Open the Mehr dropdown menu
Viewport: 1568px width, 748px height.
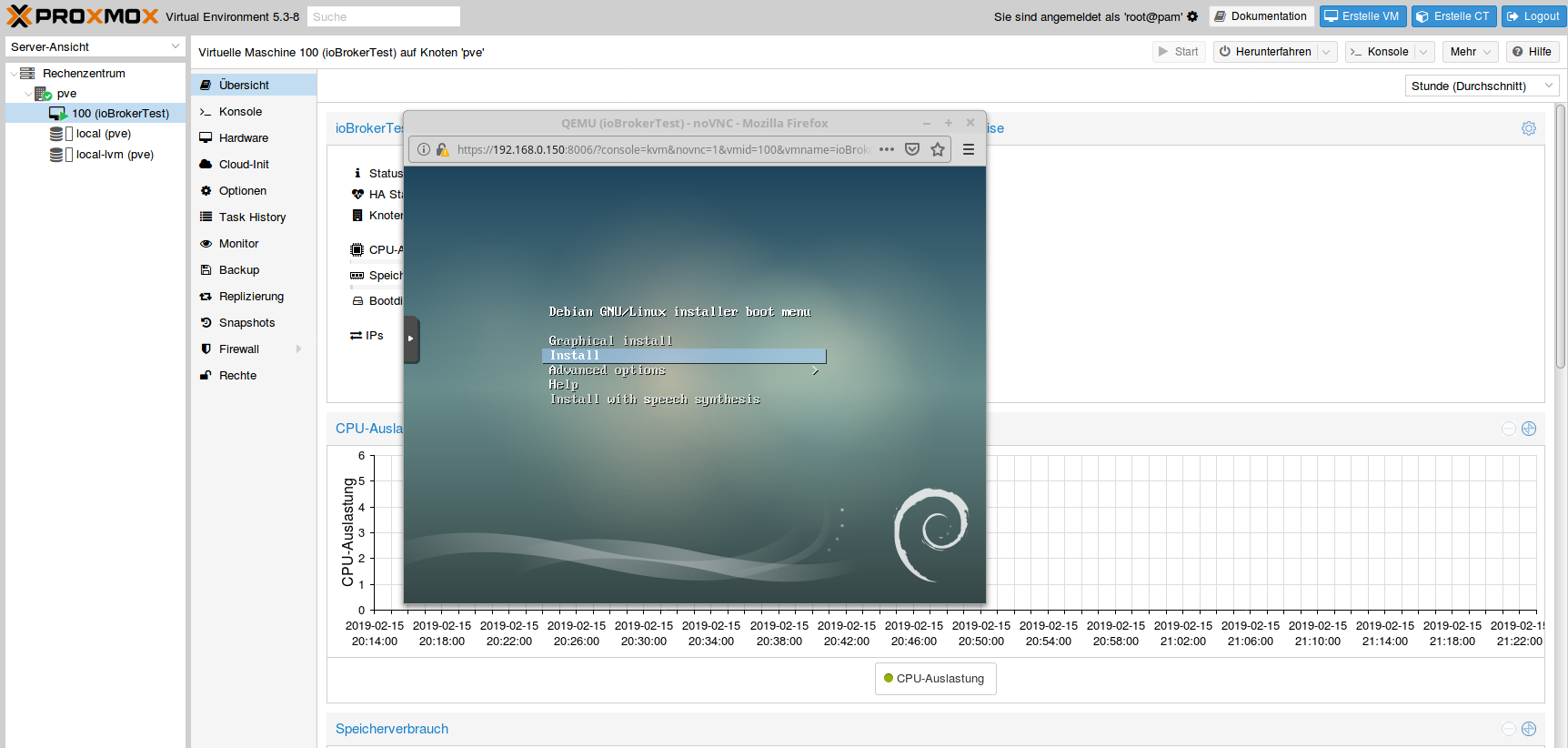(1470, 52)
